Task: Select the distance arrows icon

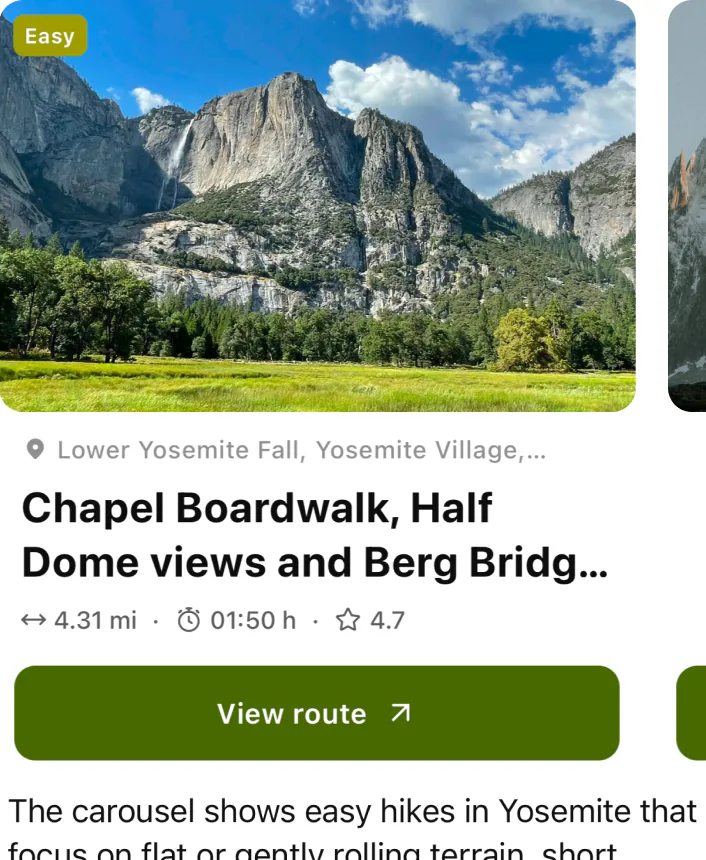Action: pos(34,619)
